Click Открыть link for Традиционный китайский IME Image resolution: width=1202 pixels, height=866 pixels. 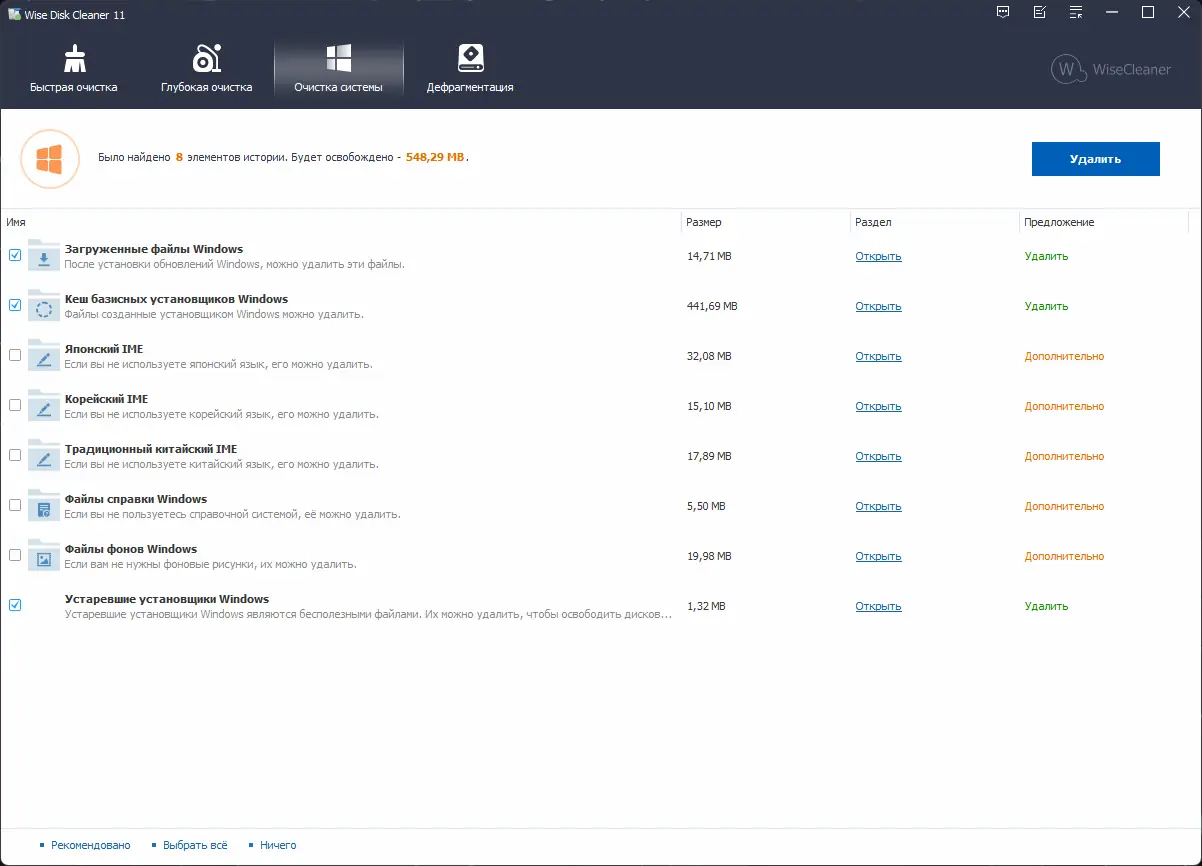878,456
